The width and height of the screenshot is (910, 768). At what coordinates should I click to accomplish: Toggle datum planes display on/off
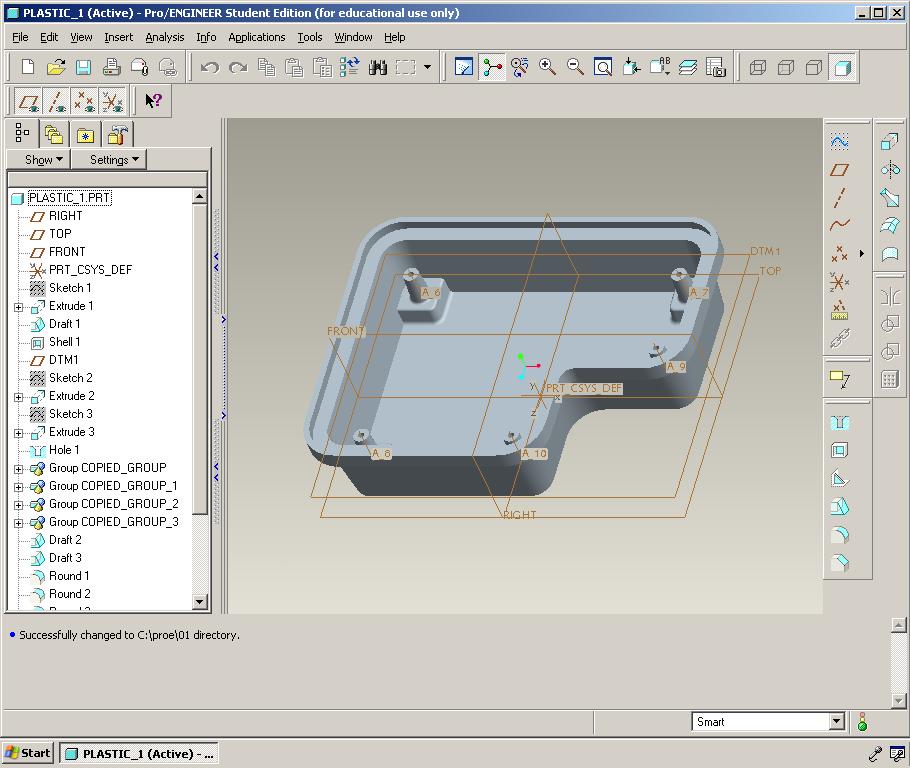[x=29, y=101]
